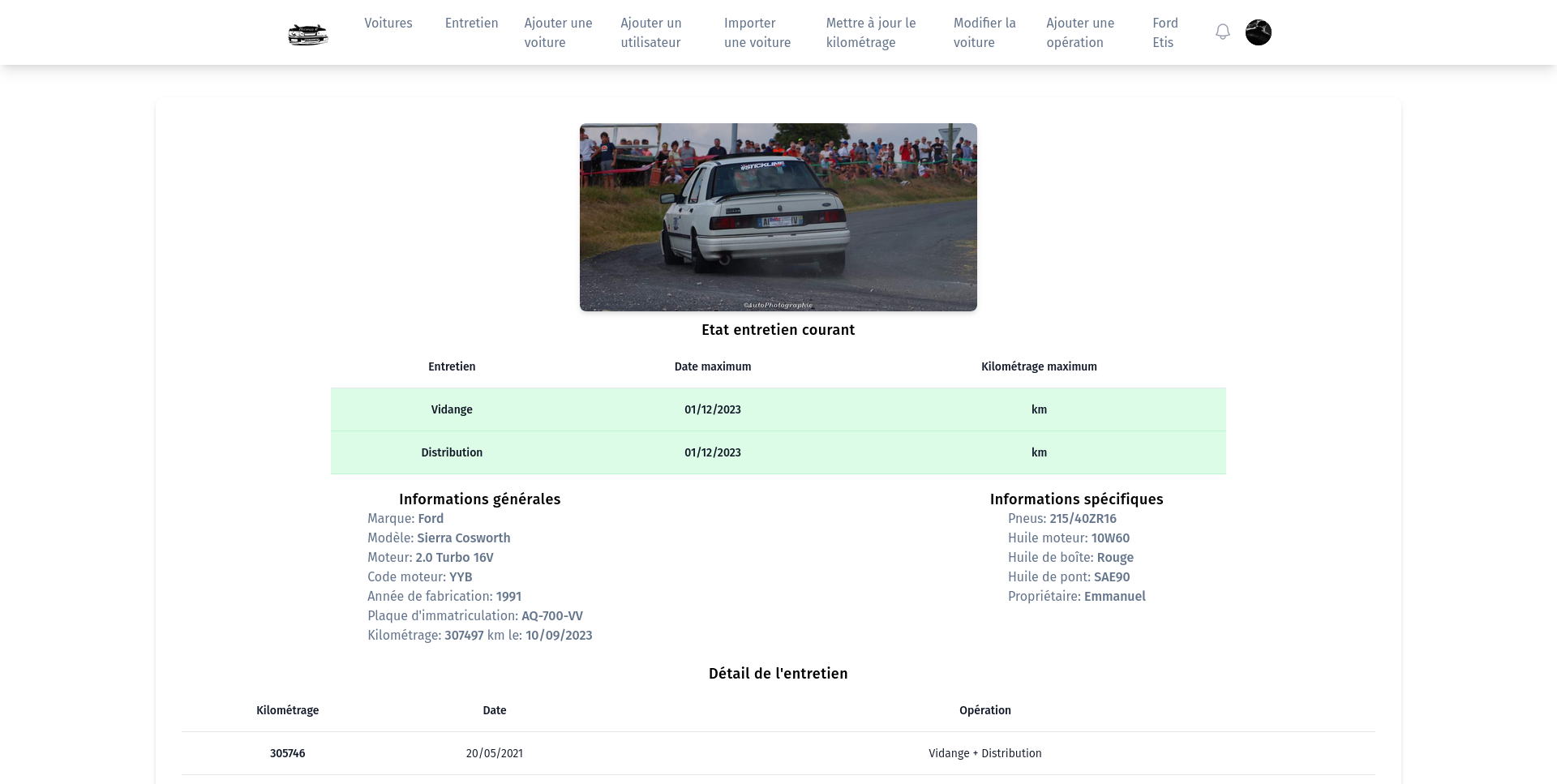Click the tire size 215/40ZR16
The image size is (1557, 784).
coord(1083,519)
